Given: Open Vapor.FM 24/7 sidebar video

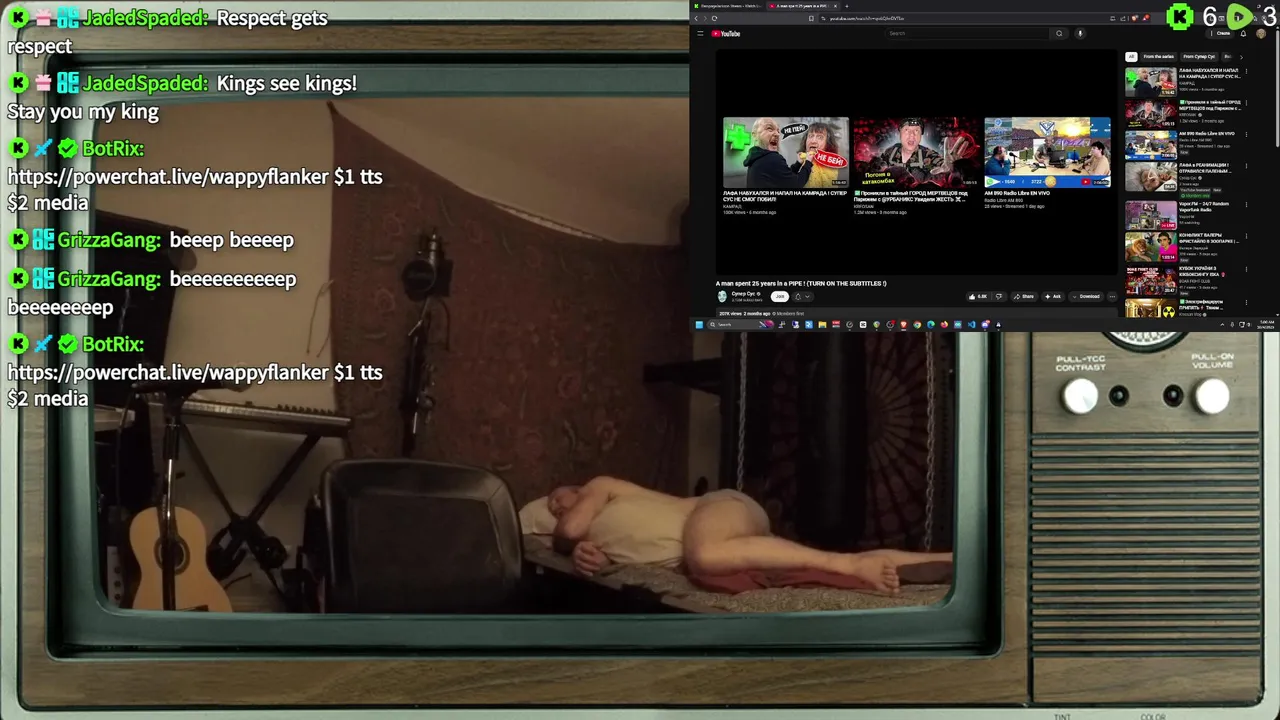Looking at the screenshot, I should 1151,215.
